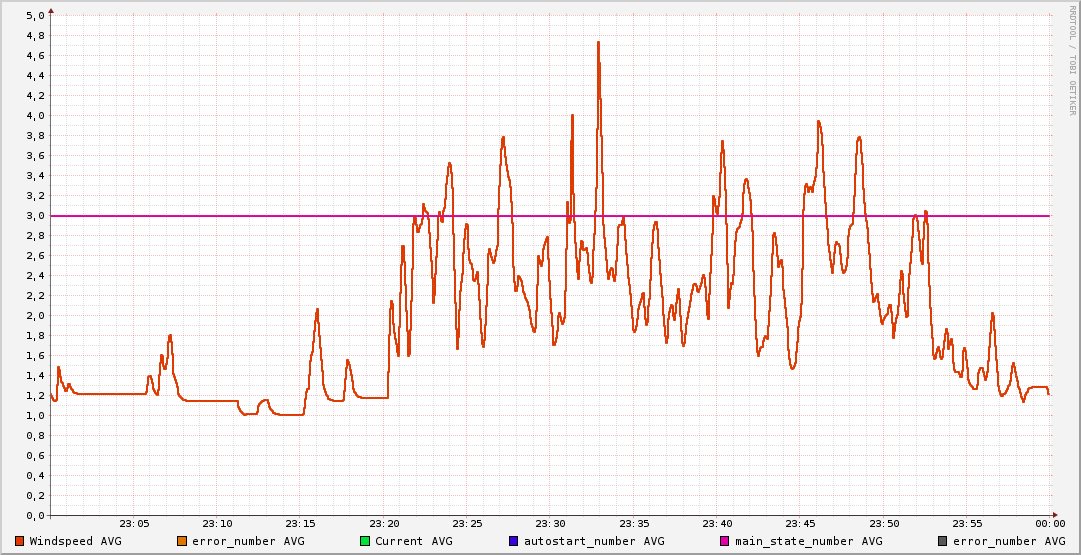Click the orange error_number legend swatch
Viewport: 1081px width, 555px height.
(181, 541)
